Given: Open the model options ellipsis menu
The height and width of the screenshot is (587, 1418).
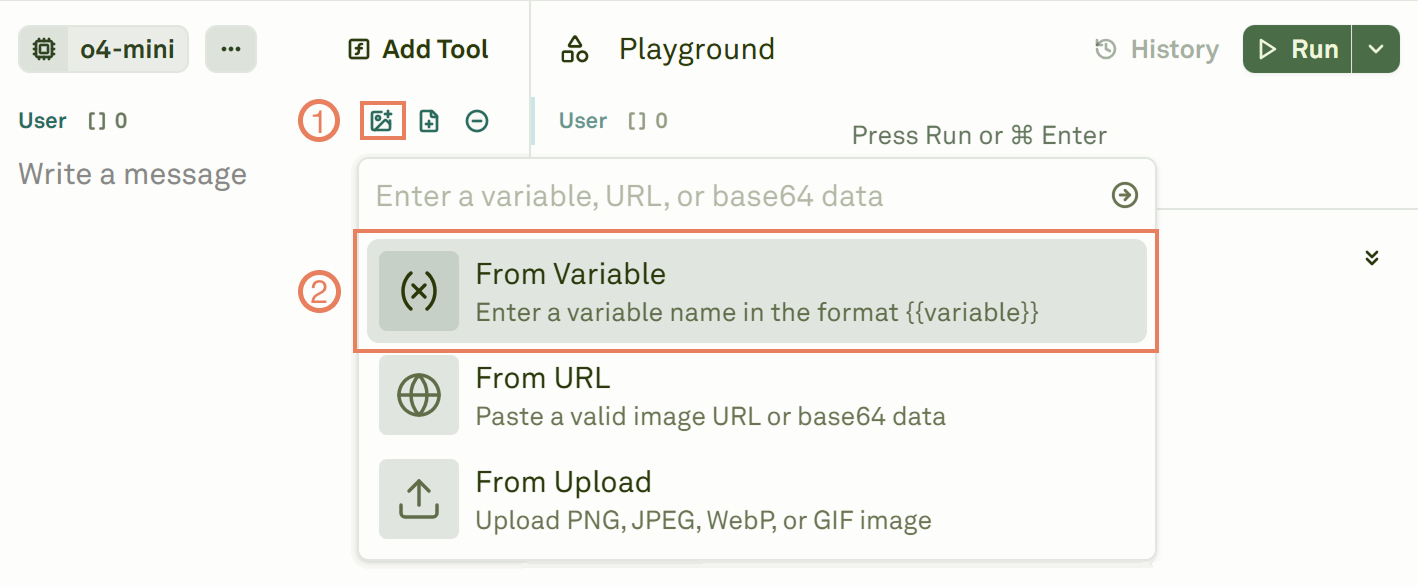Looking at the screenshot, I should [231, 48].
